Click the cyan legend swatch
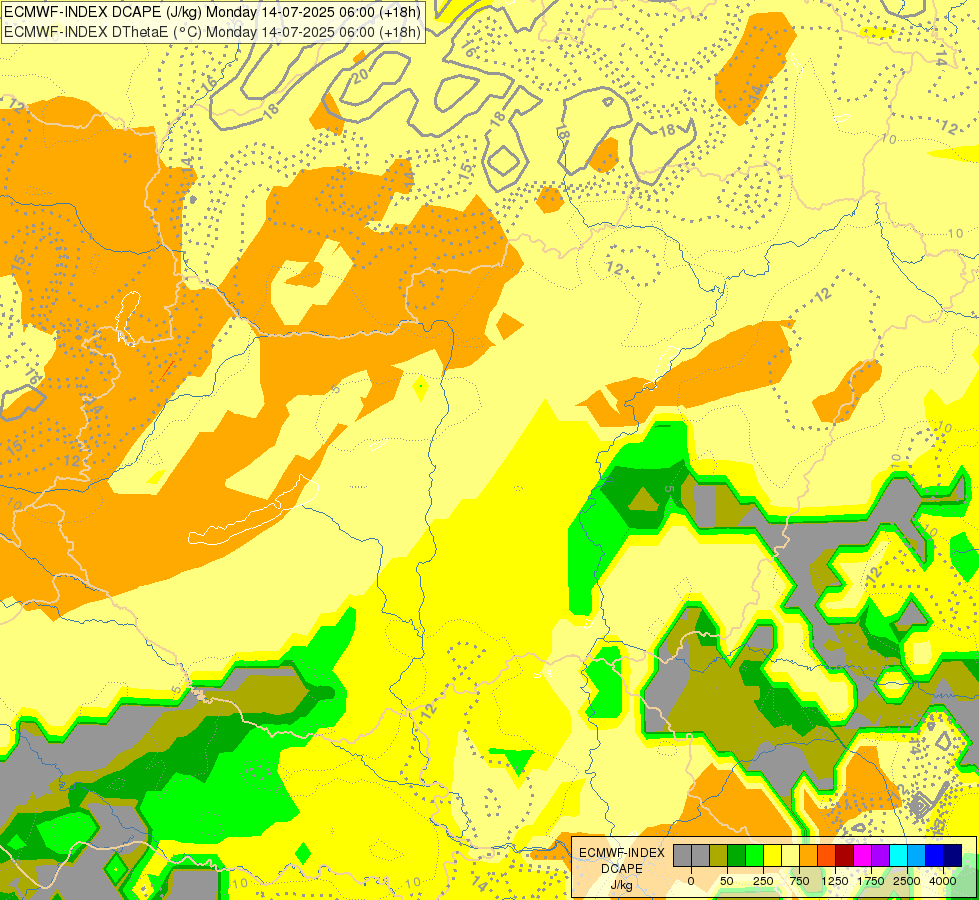This screenshot has height=900, width=979. [898, 855]
